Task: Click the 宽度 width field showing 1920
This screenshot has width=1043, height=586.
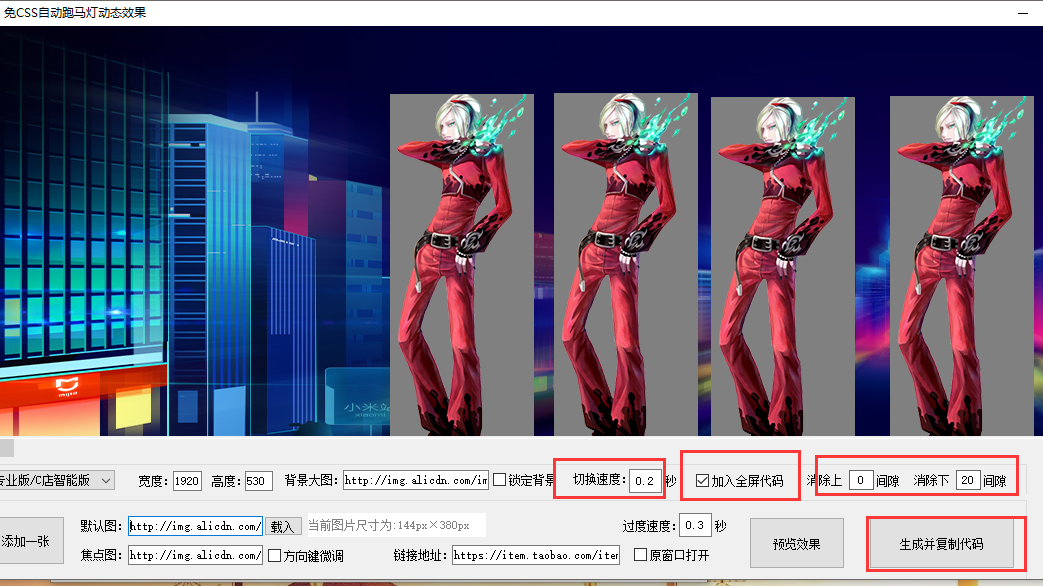Action: tap(187, 481)
